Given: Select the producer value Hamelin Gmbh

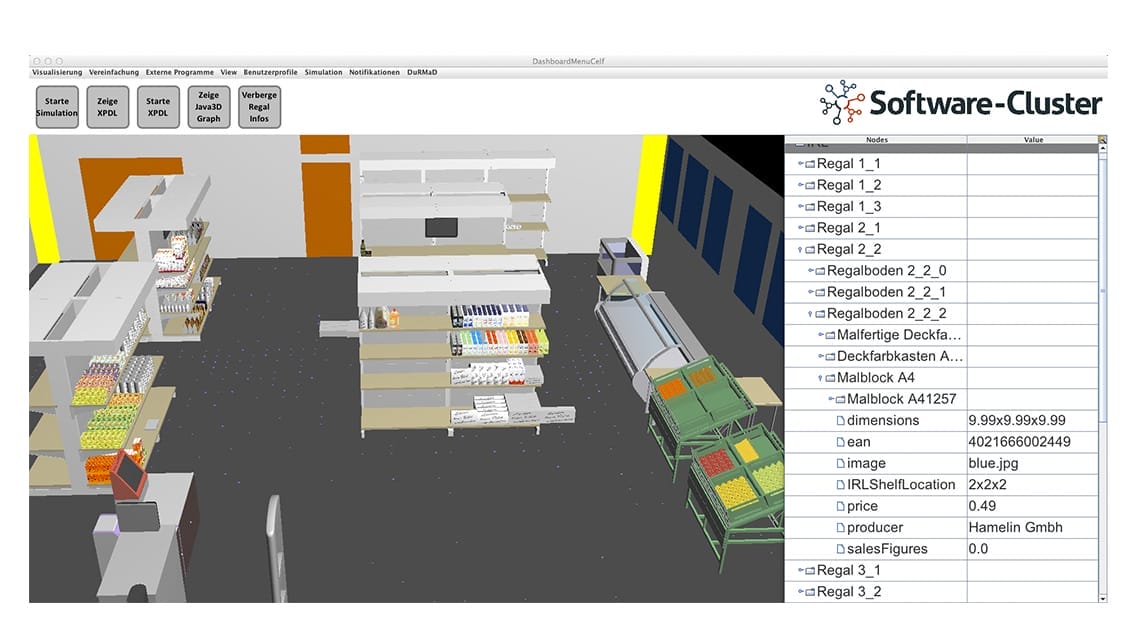Looking at the screenshot, I should 1015,527.
